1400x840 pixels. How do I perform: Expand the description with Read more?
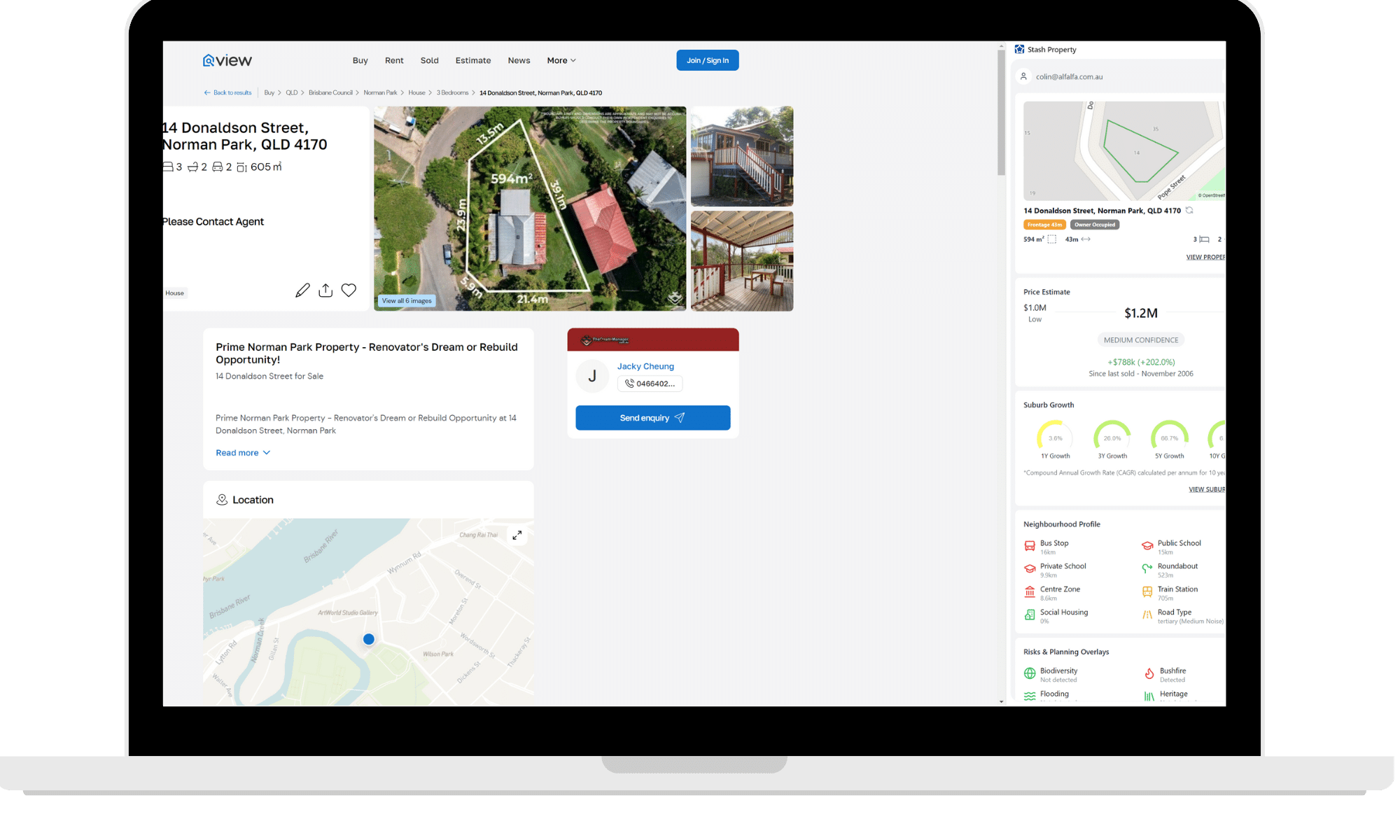pyautogui.click(x=243, y=453)
